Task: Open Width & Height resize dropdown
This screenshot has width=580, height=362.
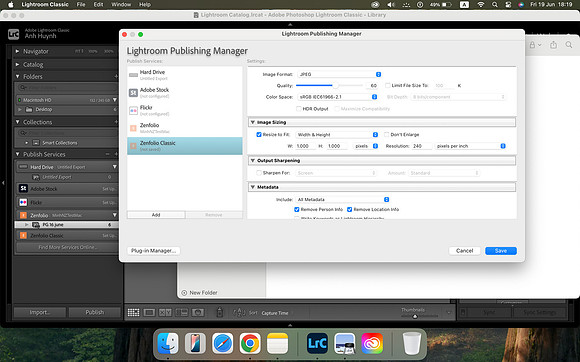Action: click(337, 135)
